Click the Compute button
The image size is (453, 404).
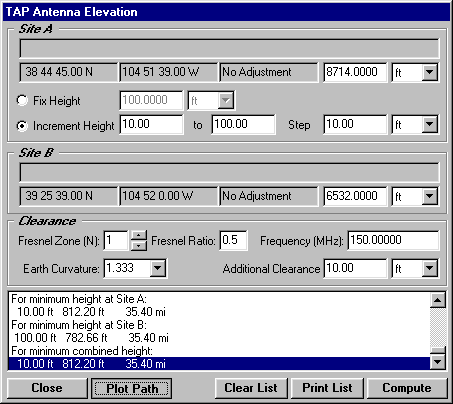pos(407,388)
